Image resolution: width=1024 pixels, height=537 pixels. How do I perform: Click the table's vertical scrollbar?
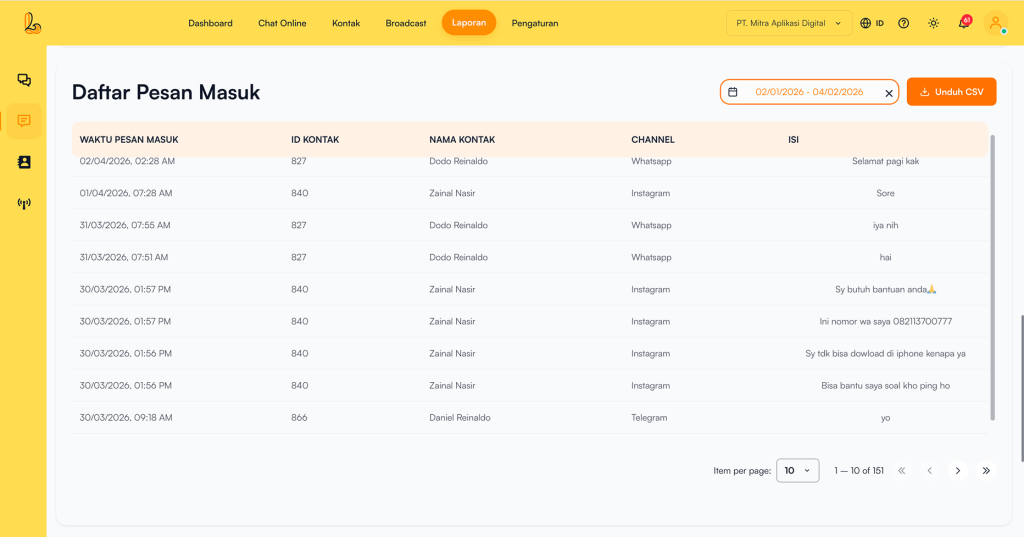click(992, 277)
